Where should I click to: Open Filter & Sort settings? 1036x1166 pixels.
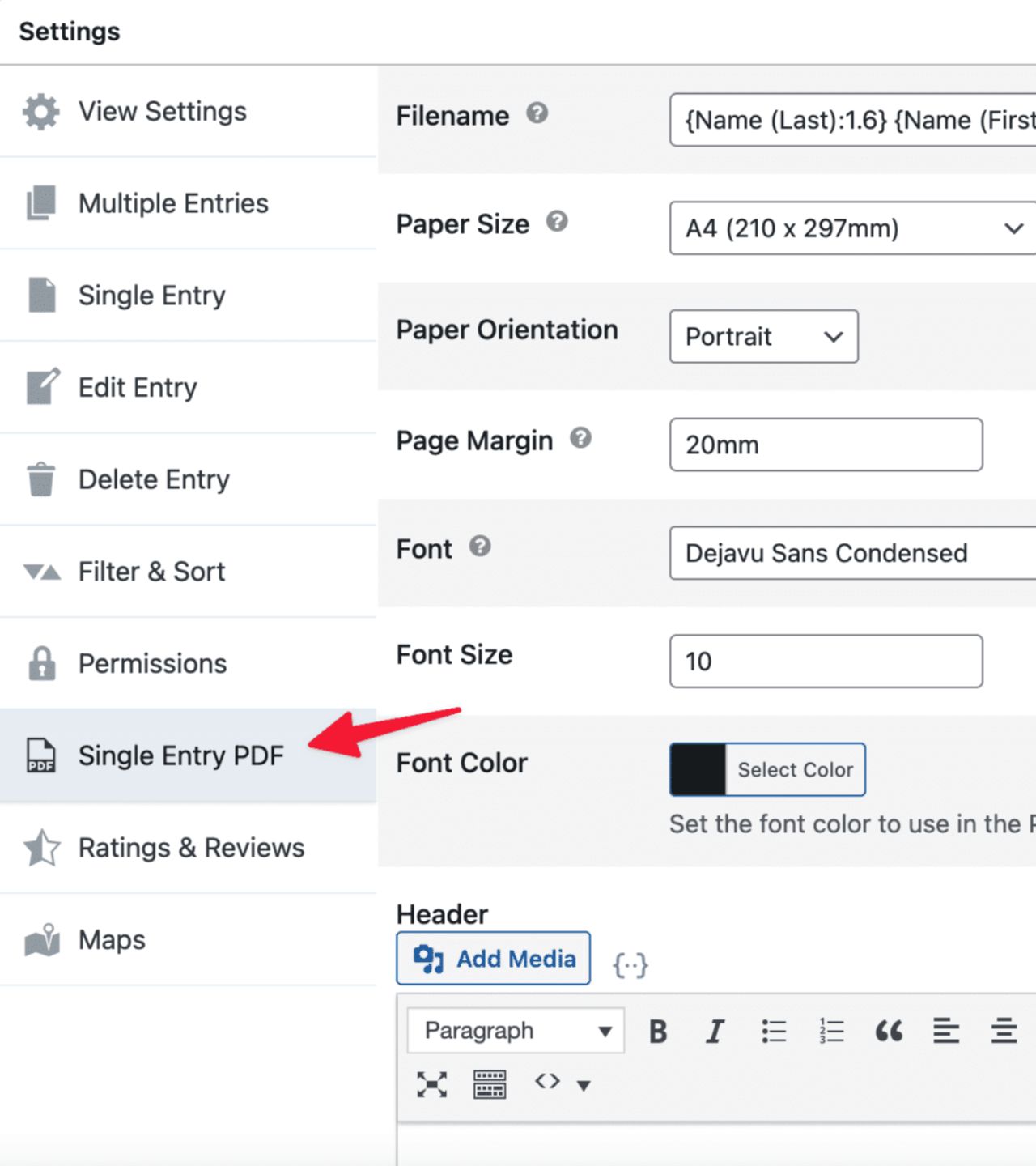coord(151,572)
